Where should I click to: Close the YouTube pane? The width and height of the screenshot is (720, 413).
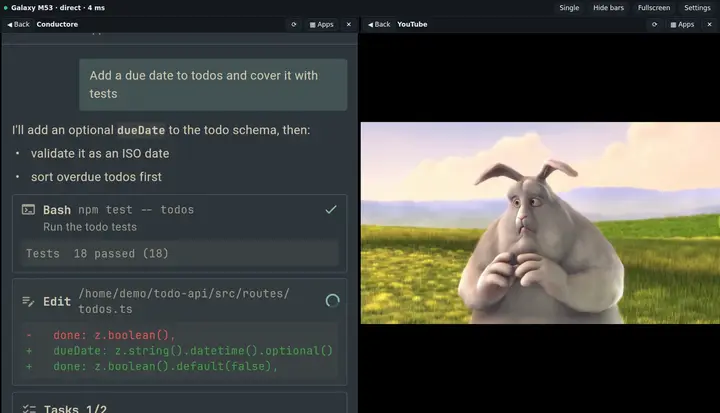coord(709,24)
